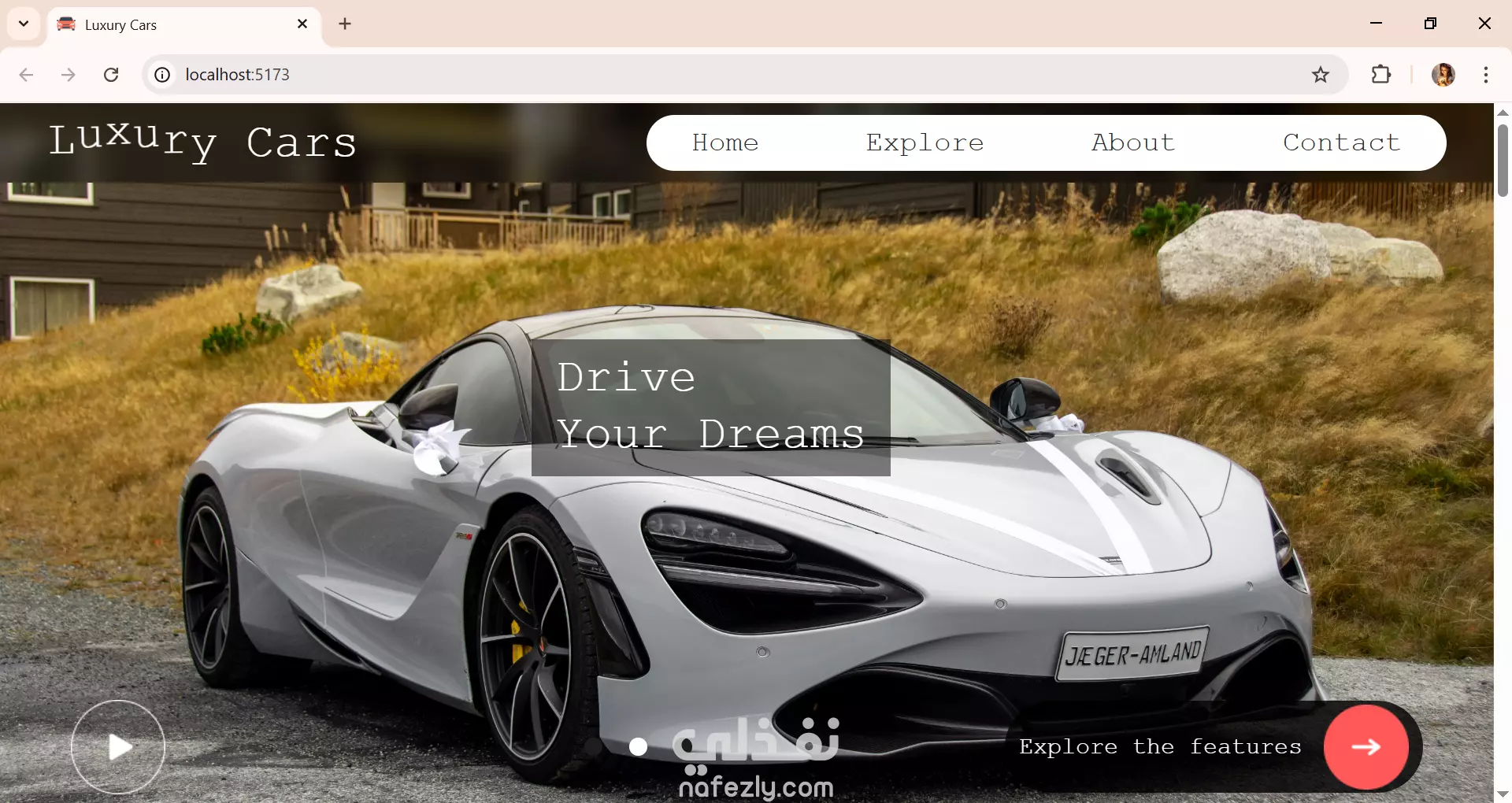The height and width of the screenshot is (803, 1512).
Task: Minimize the browser window
Action: pyautogui.click(x=1377, y=24)
